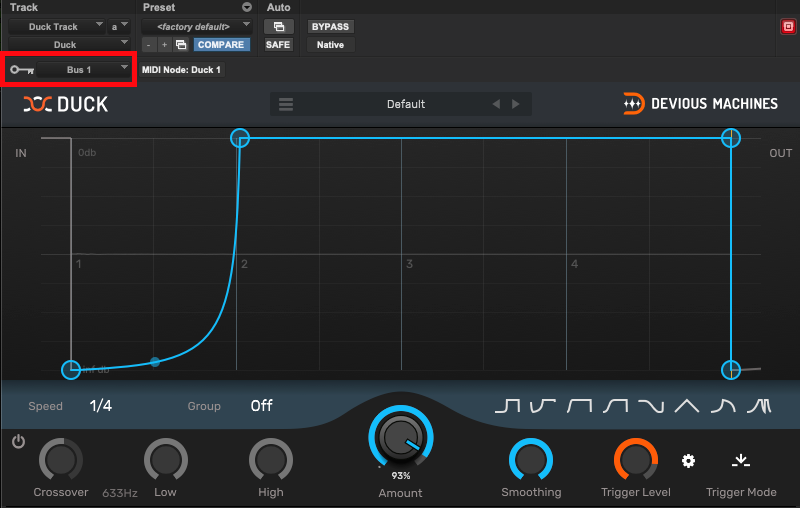Click the Devious Machines logo

coord(700,104)
